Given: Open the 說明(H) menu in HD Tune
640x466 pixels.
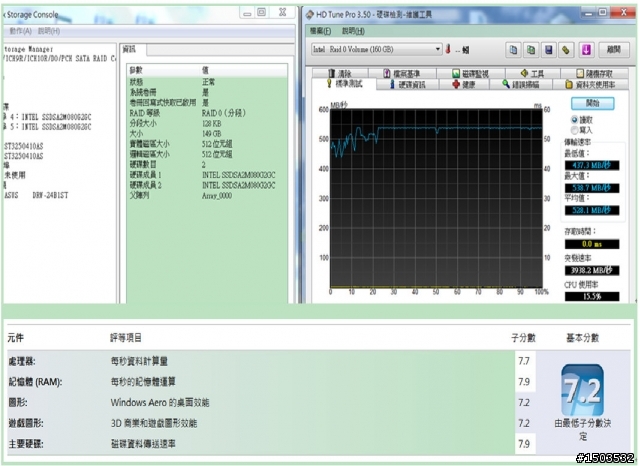Looking at the screenshot, I should pyautogui.click(x=353, y=31).
